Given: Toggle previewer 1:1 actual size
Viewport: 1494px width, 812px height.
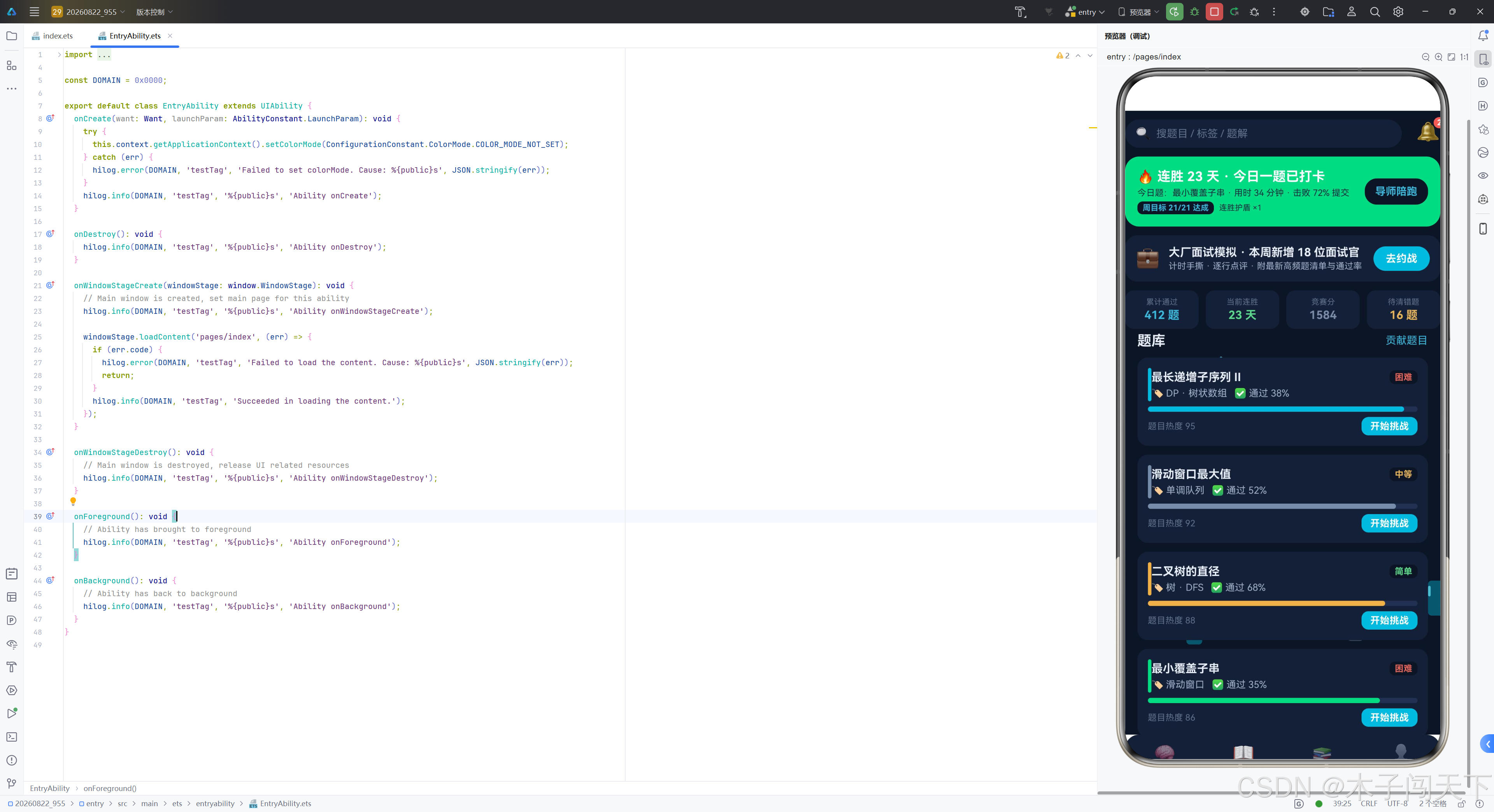Looking at the screenshot, I should (x=1464, y=57).
